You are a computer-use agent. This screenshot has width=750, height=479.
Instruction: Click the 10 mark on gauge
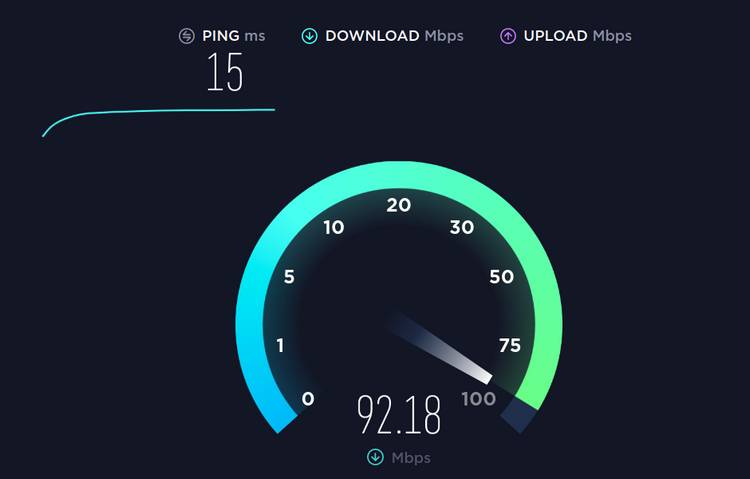pos(333,227)
